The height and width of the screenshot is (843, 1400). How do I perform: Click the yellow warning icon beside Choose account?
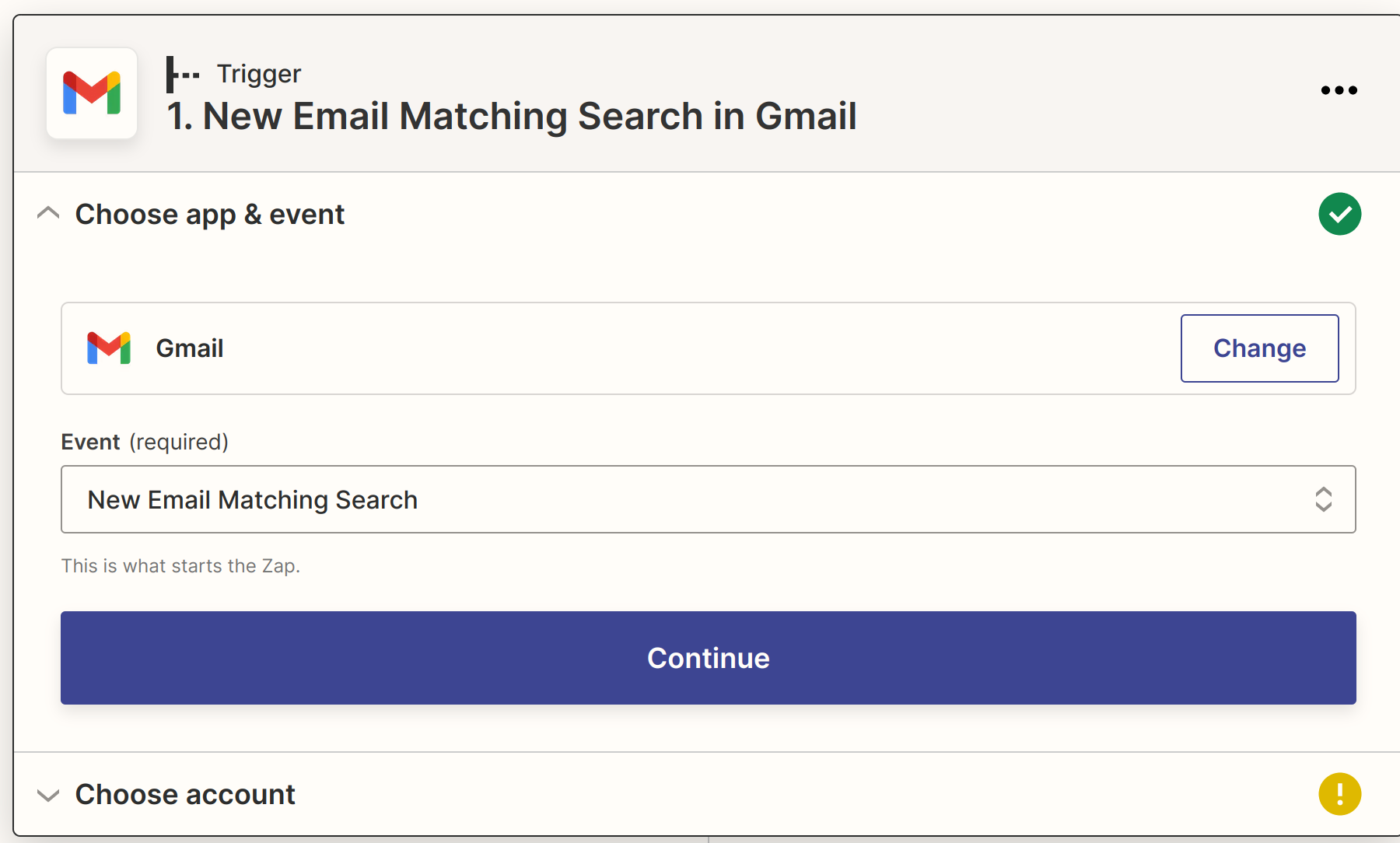[x=1339, y=794]
